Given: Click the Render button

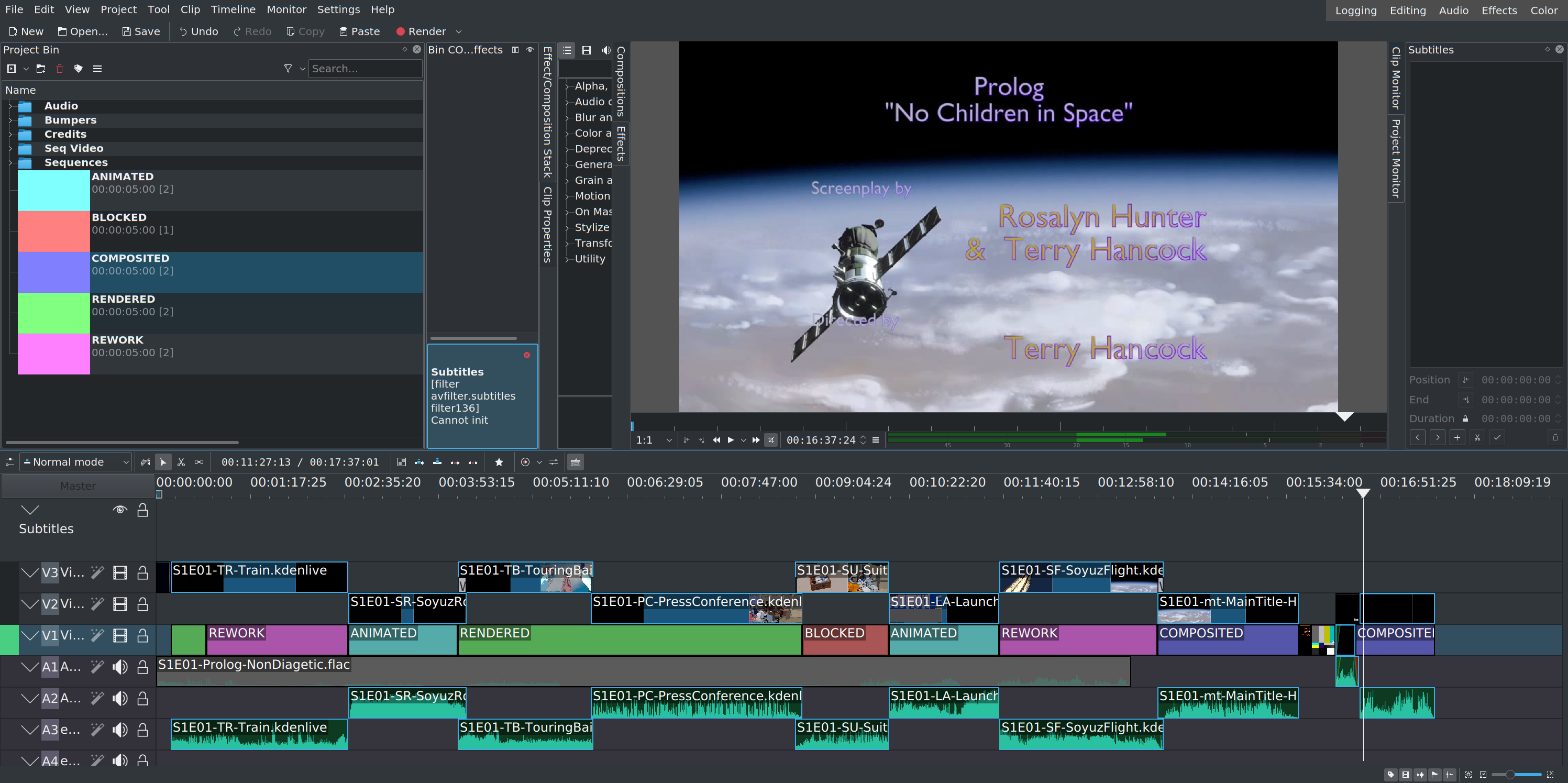Looking at the screenshot, I should pos(421,31).
